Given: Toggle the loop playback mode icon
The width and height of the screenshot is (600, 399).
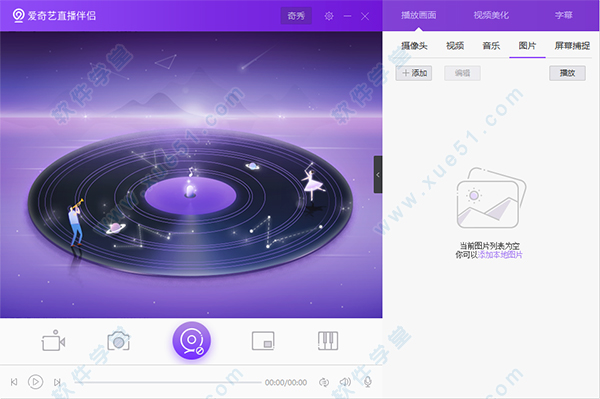Looking at the screenshot, I should click(x=324, y=382).
